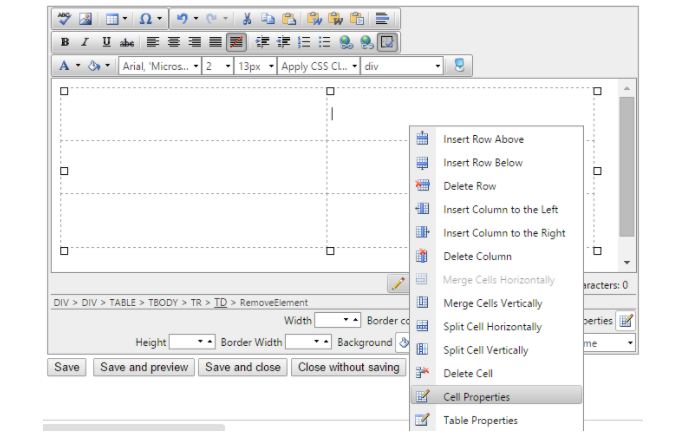Open the Apply CSS Class dropdown
Image resolution: width=683 pixels, height=440 pixels.
click(318, 66)
